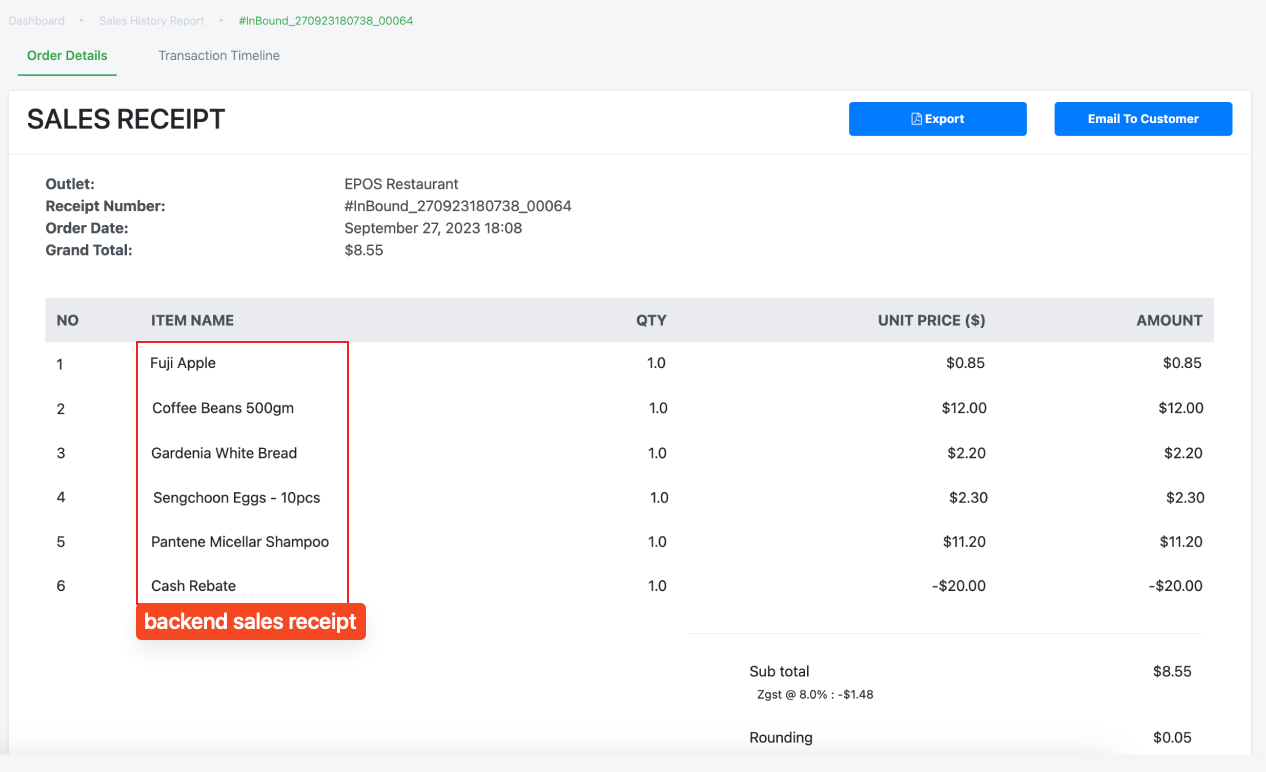Click the $2.20 amount for Gardenia White Bread

1183,453
